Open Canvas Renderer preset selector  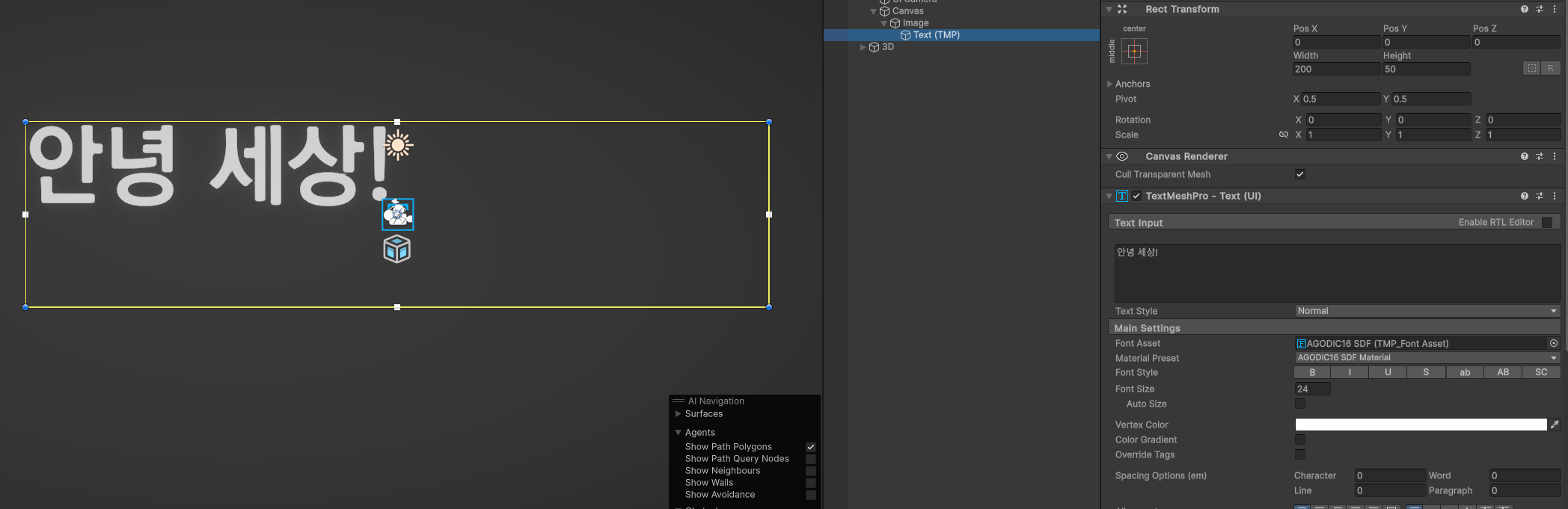click(1540, 156)
